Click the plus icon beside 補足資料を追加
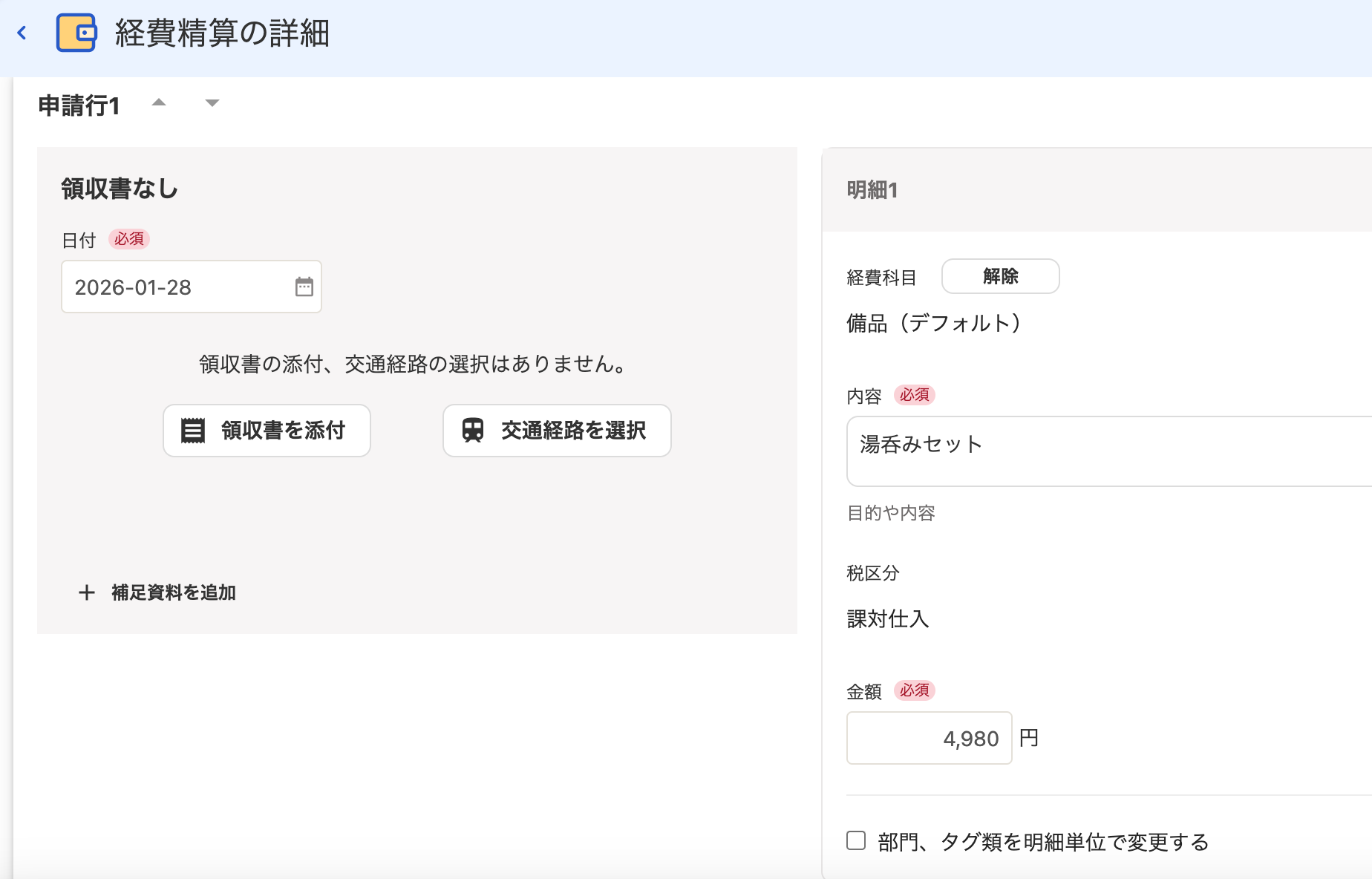This screenshot has width=1372, height=879. 87,592
